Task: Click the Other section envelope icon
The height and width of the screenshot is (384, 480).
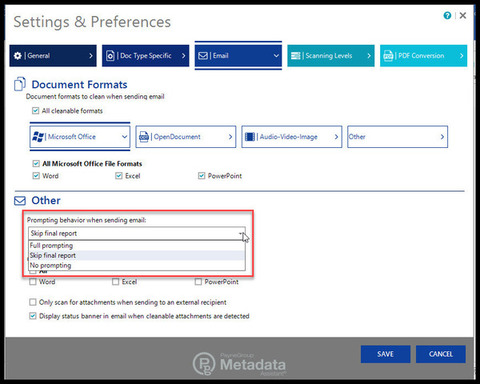Action: click(x=20, y=201)
